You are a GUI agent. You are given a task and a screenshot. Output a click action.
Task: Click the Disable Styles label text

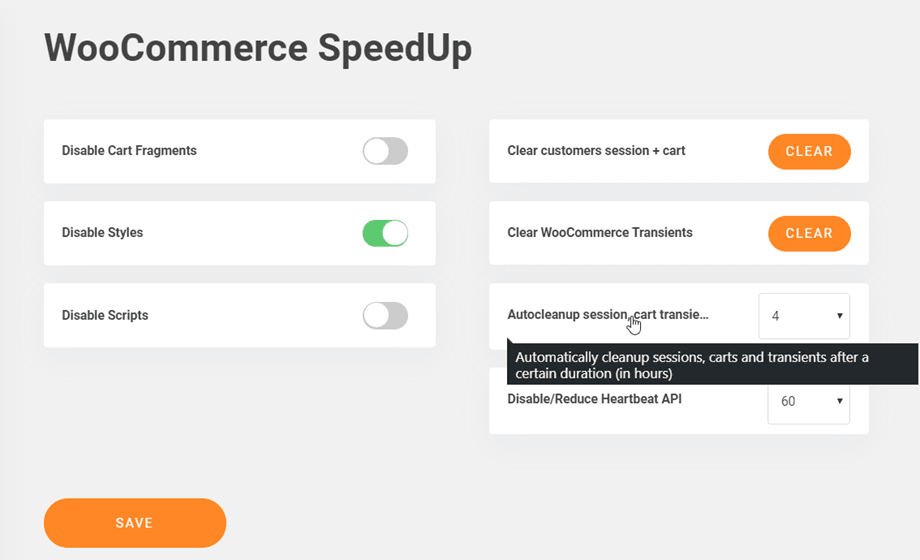(102, 233)
